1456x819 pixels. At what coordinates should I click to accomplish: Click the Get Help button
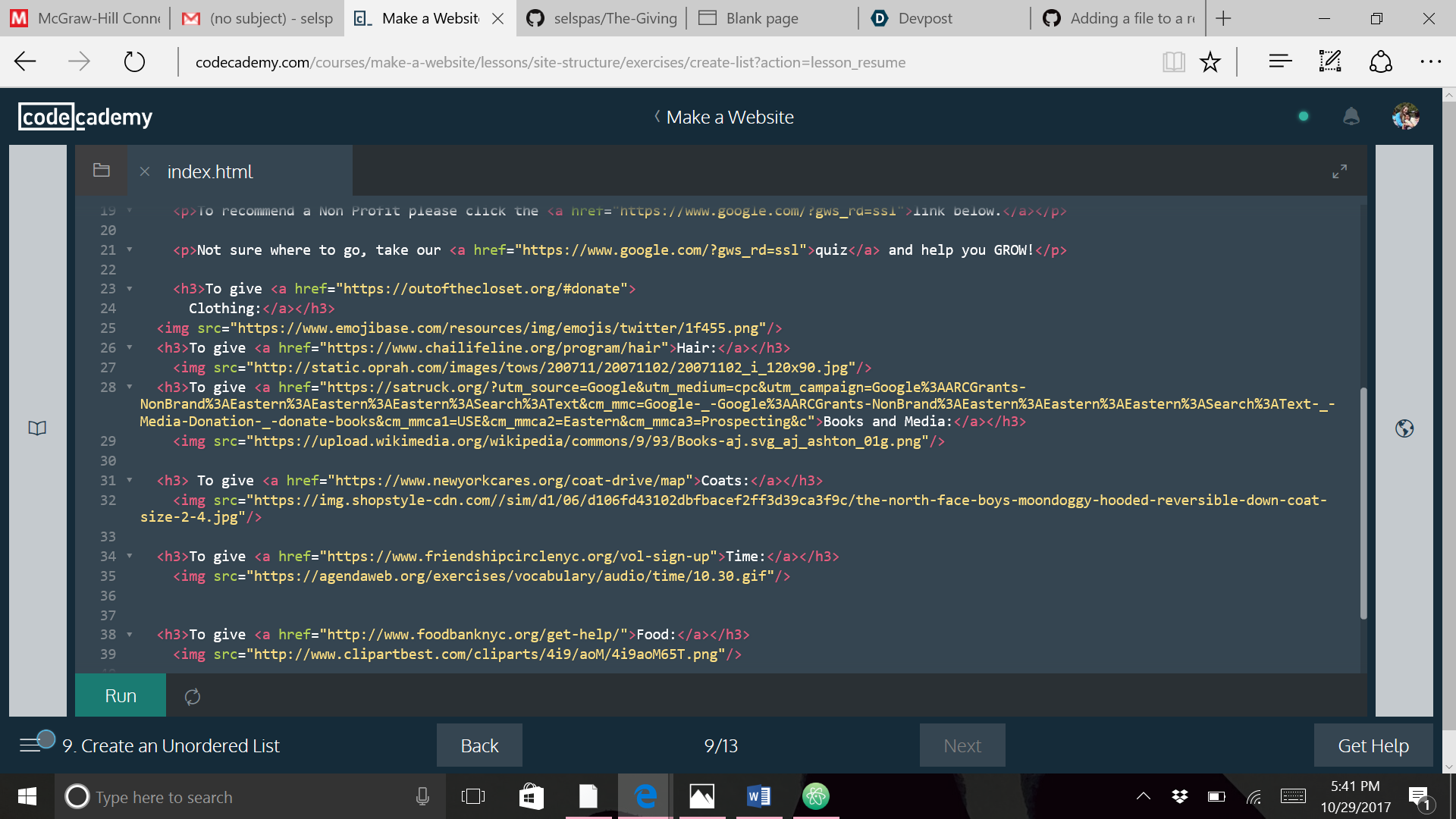tap(1373, 745)
